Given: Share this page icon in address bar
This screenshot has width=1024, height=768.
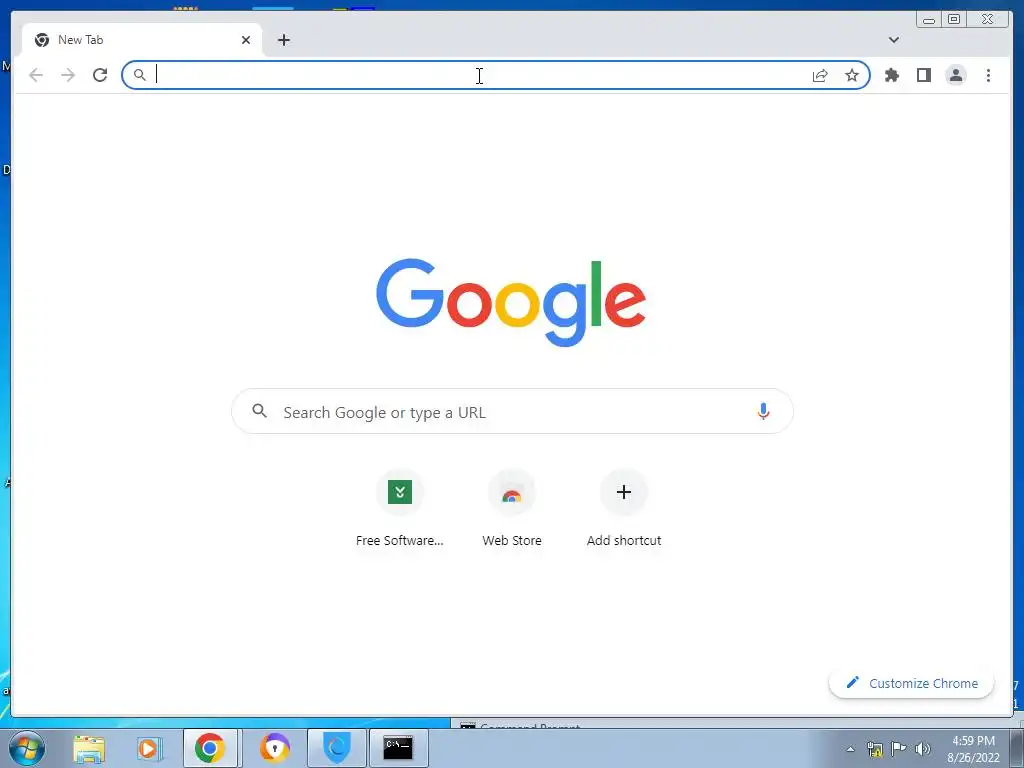Looking at the screenshot, I should 820,75.
